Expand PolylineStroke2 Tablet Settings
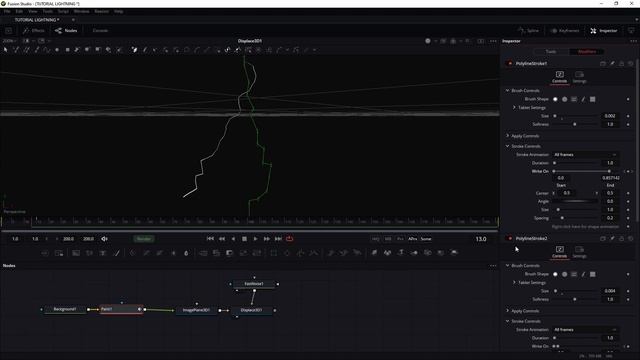640x360 pixels. tap(514, 282)
